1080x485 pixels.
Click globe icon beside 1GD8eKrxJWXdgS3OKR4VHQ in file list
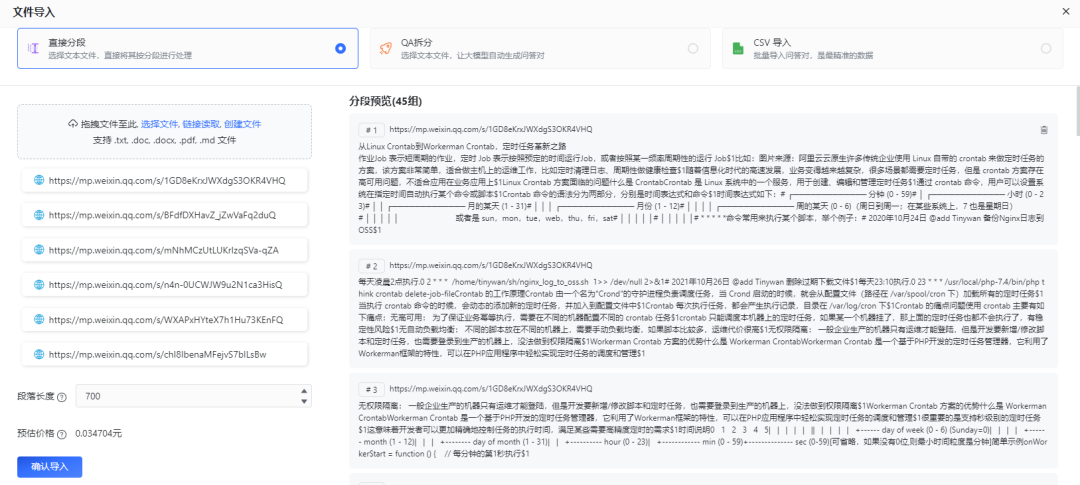39,180
